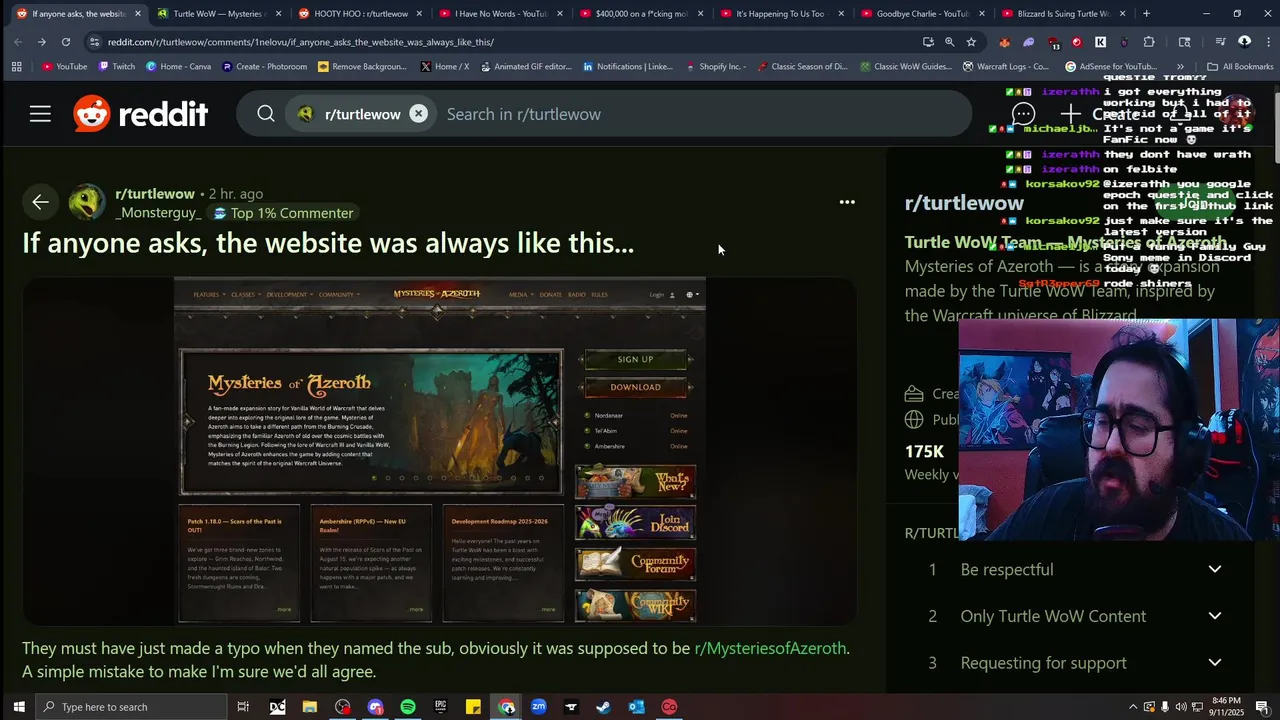
Task: Open a new browser tab
Action: pyautogui.click(x=1146, y=14)
